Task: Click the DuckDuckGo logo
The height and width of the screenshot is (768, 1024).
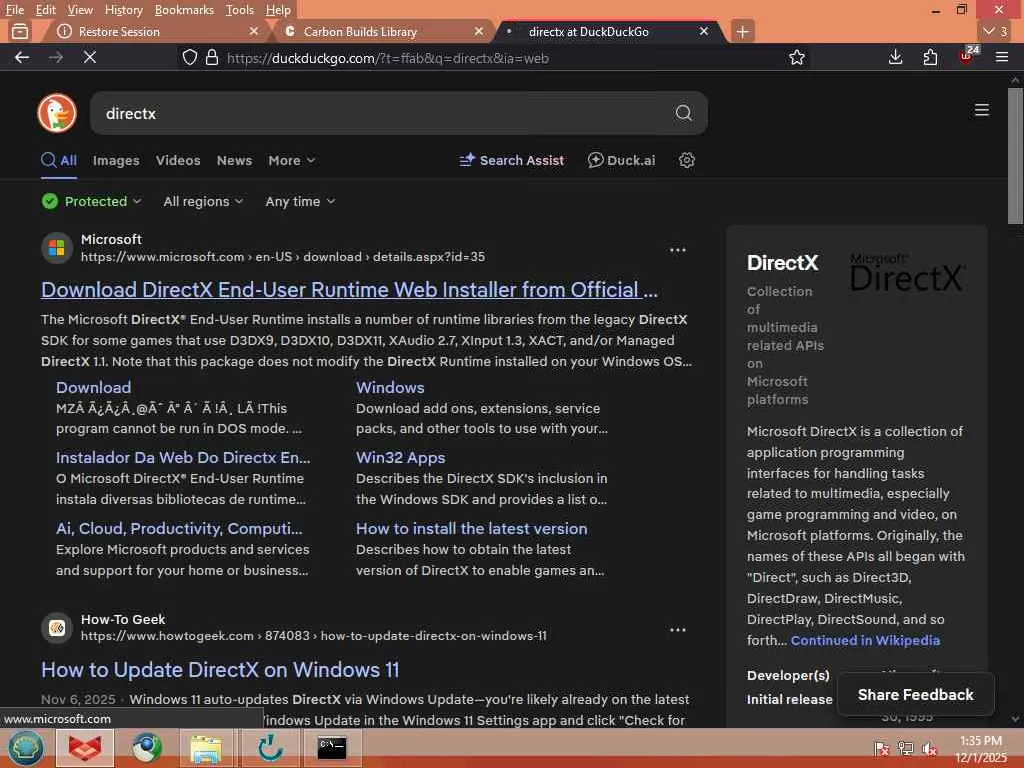Action: point(57,113)
